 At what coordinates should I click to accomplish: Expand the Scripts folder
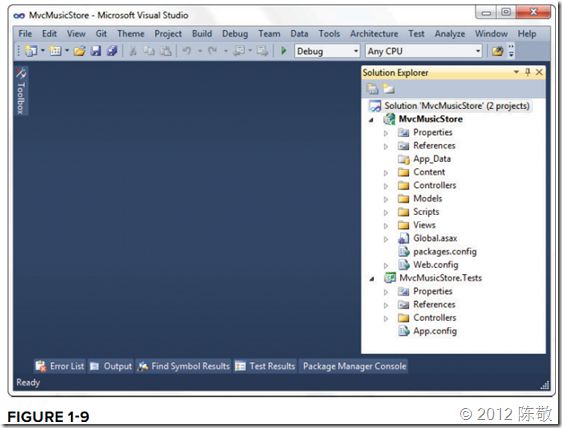click(386, 213)
